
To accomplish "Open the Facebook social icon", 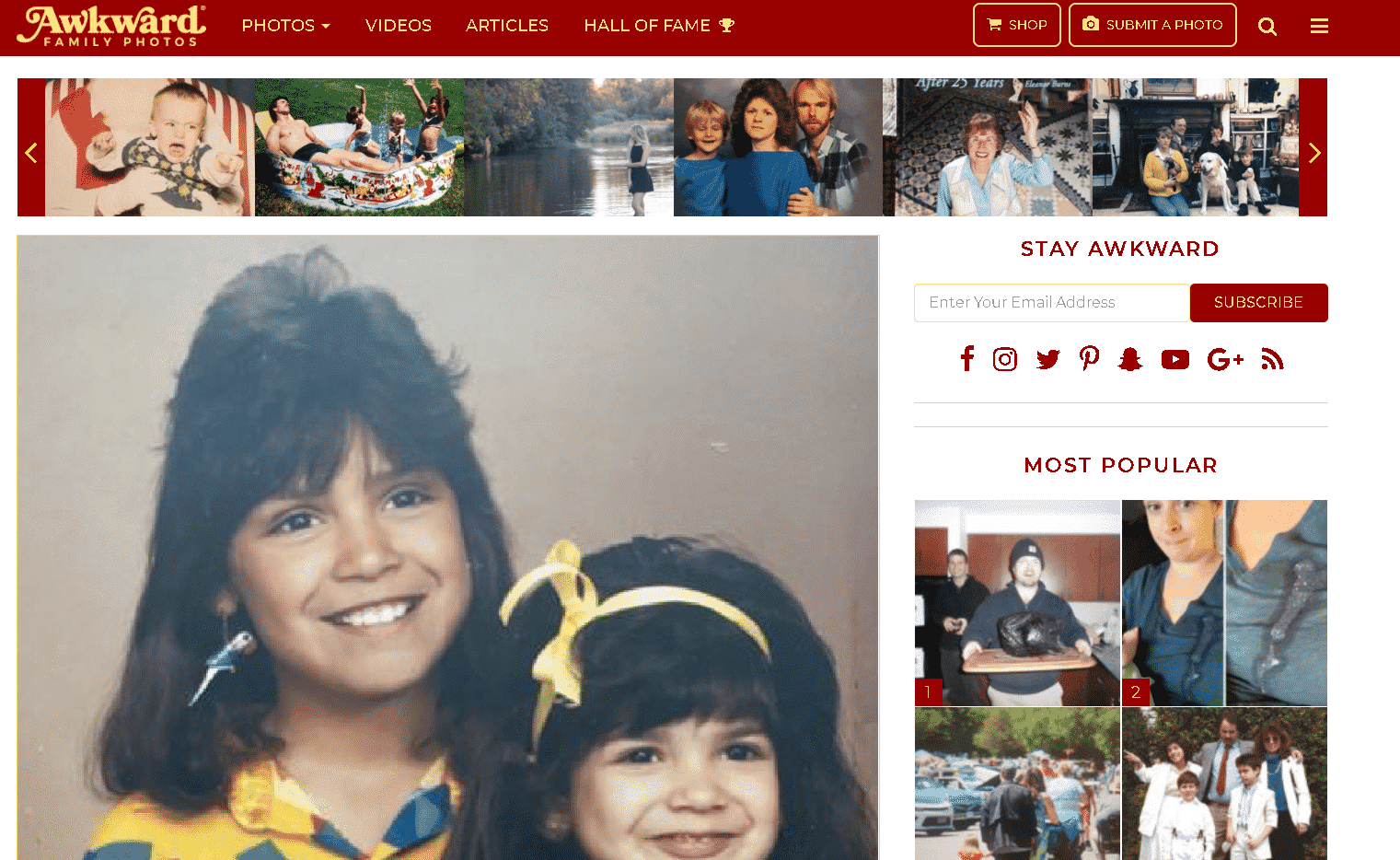I will pos(966,359).
